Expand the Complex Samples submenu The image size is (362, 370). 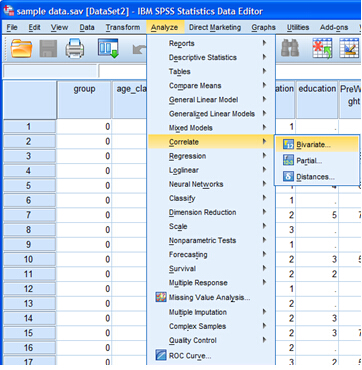(x=211, y=326)
